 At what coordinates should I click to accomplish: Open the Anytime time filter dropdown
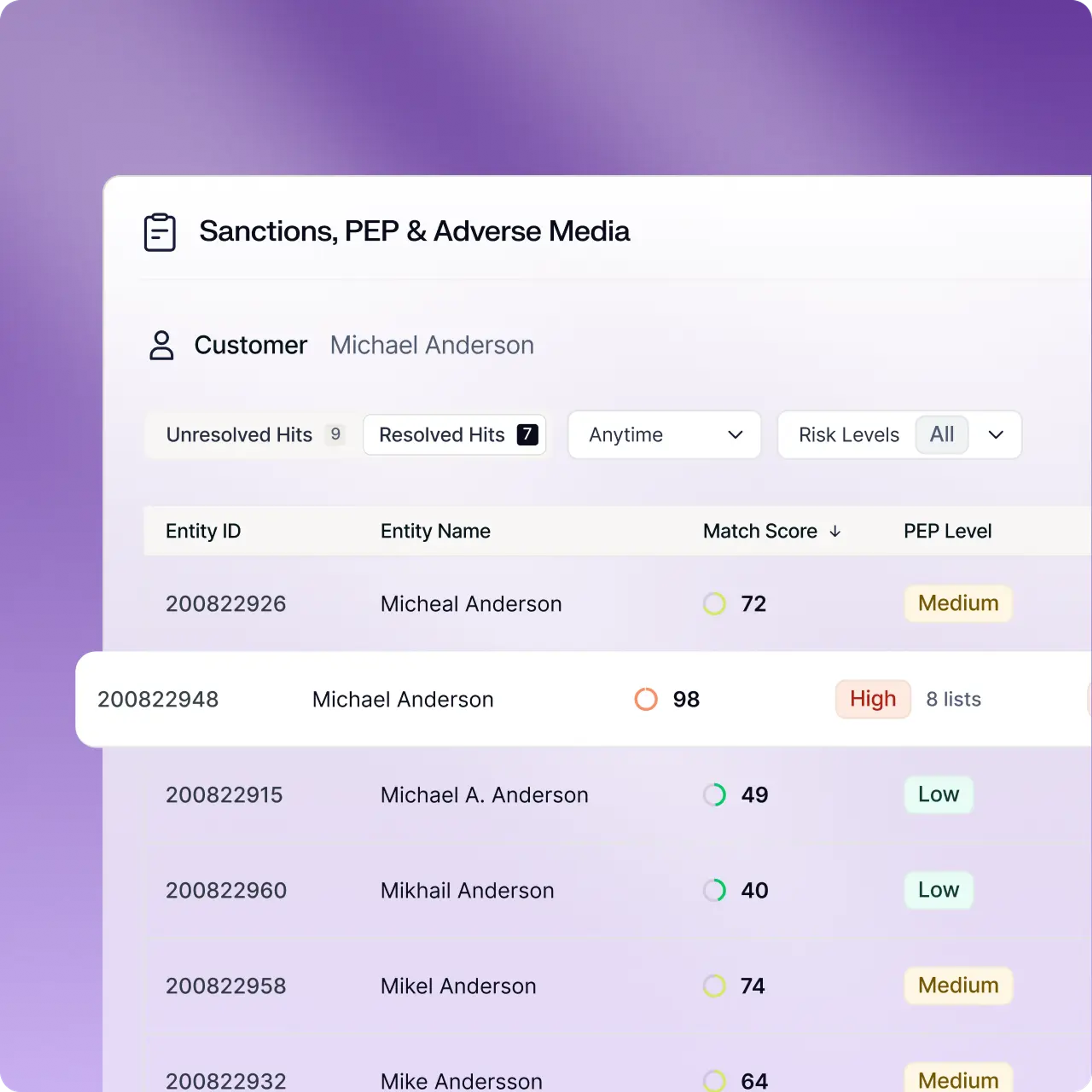663,435
